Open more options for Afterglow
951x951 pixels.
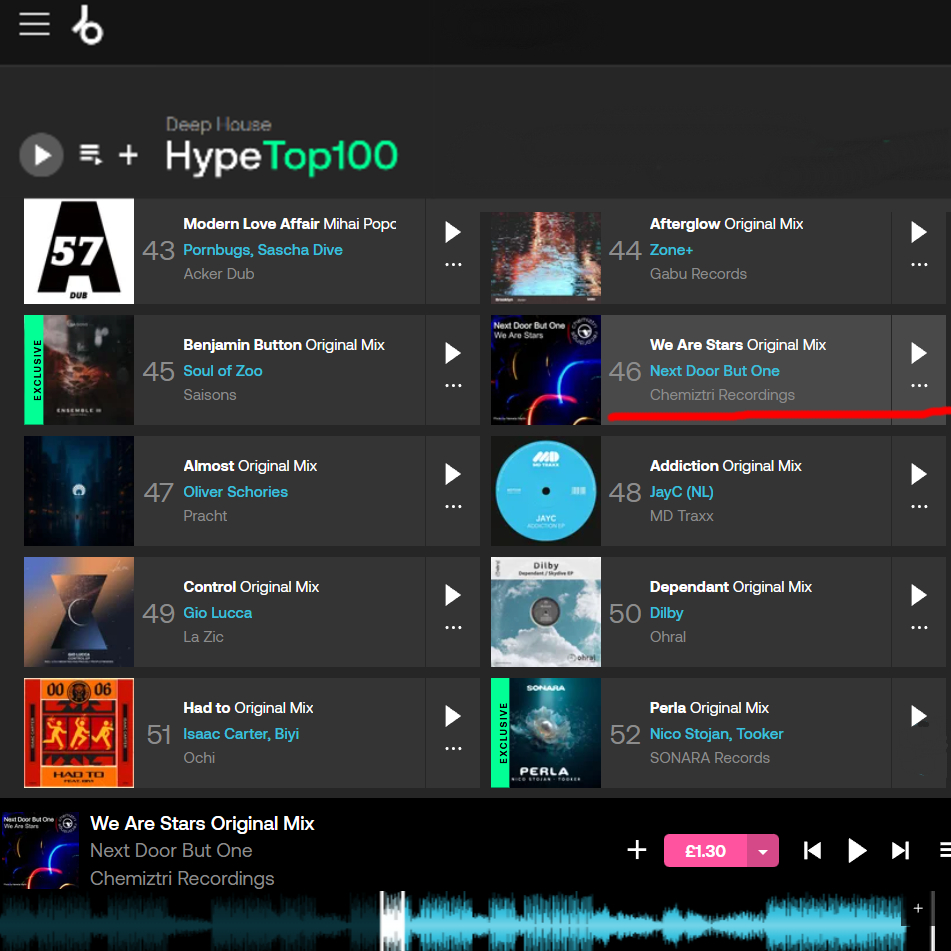[919, 264]
